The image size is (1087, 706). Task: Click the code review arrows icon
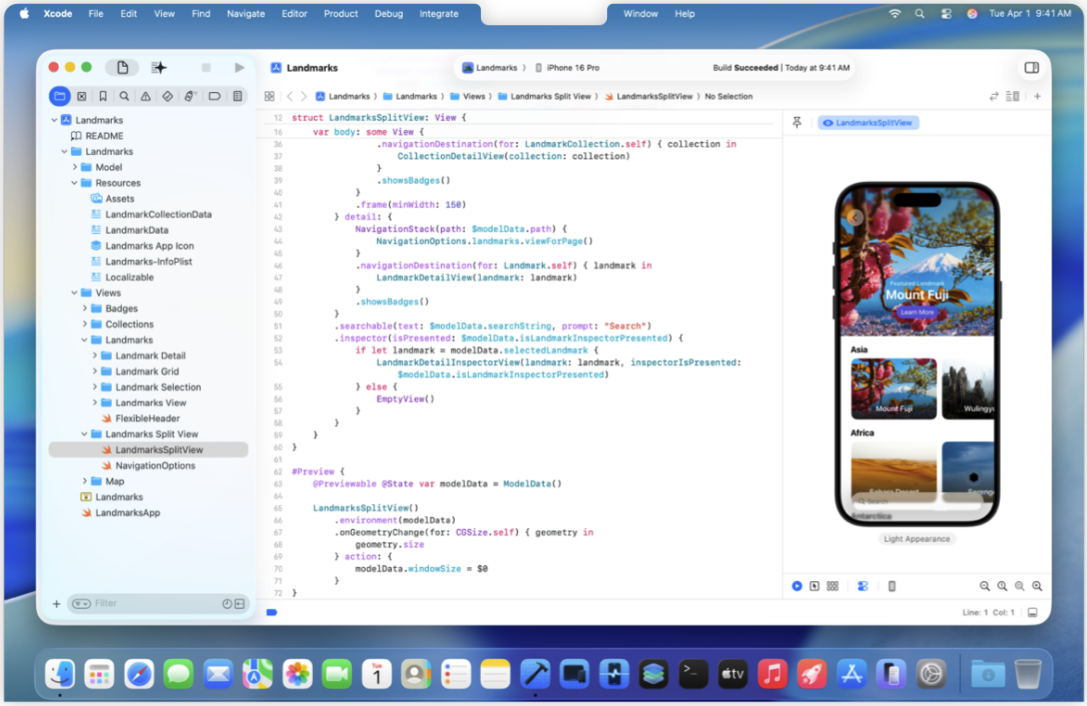point(993,96)
